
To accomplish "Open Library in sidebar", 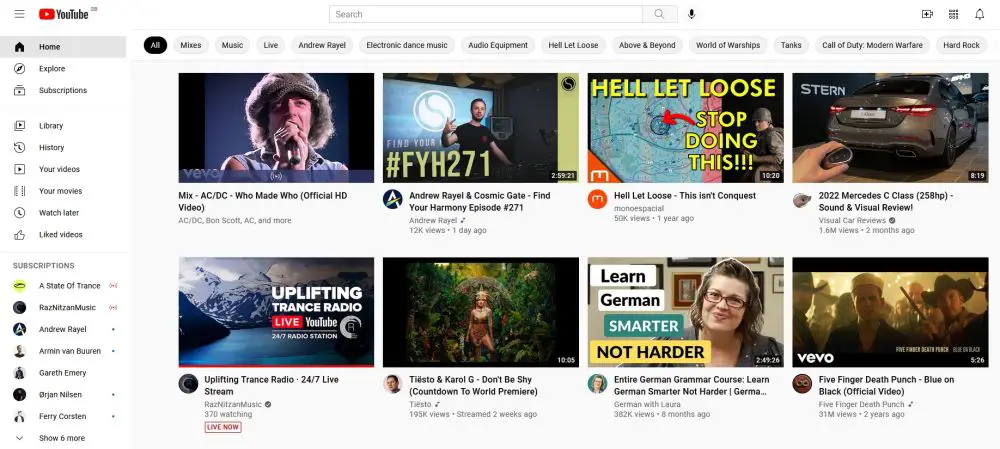I will click(x=63, y=126).
